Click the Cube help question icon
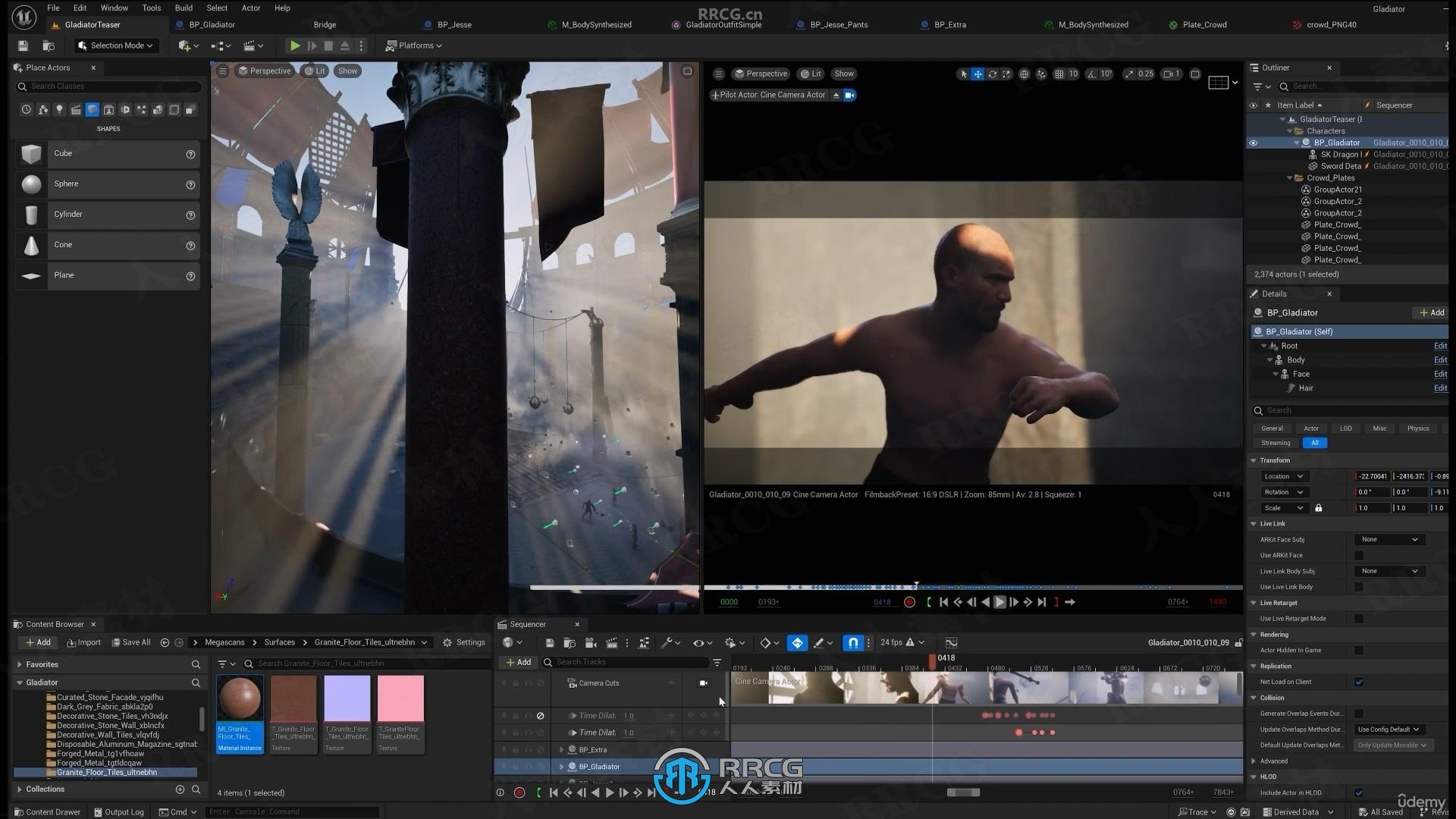The height and width of the screenshot is (819, 1456). (x=190, y=154)
